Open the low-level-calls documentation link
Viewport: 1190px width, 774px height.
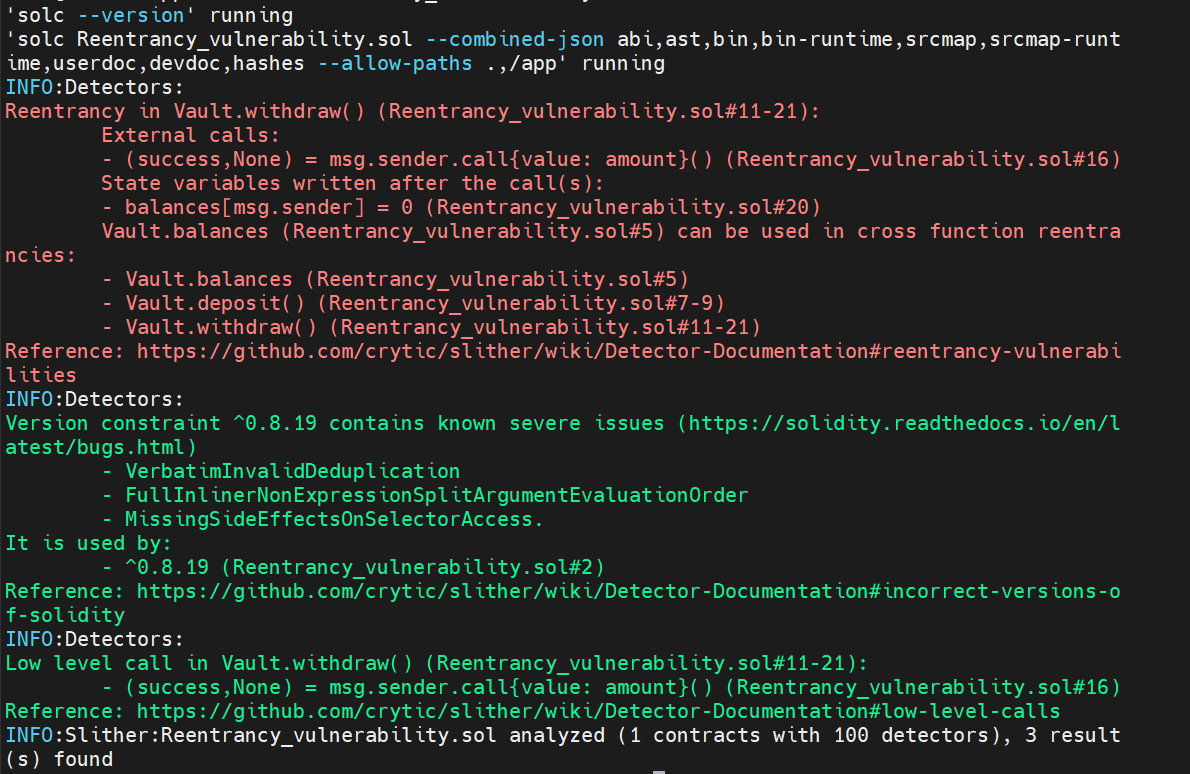click(598, 711)
